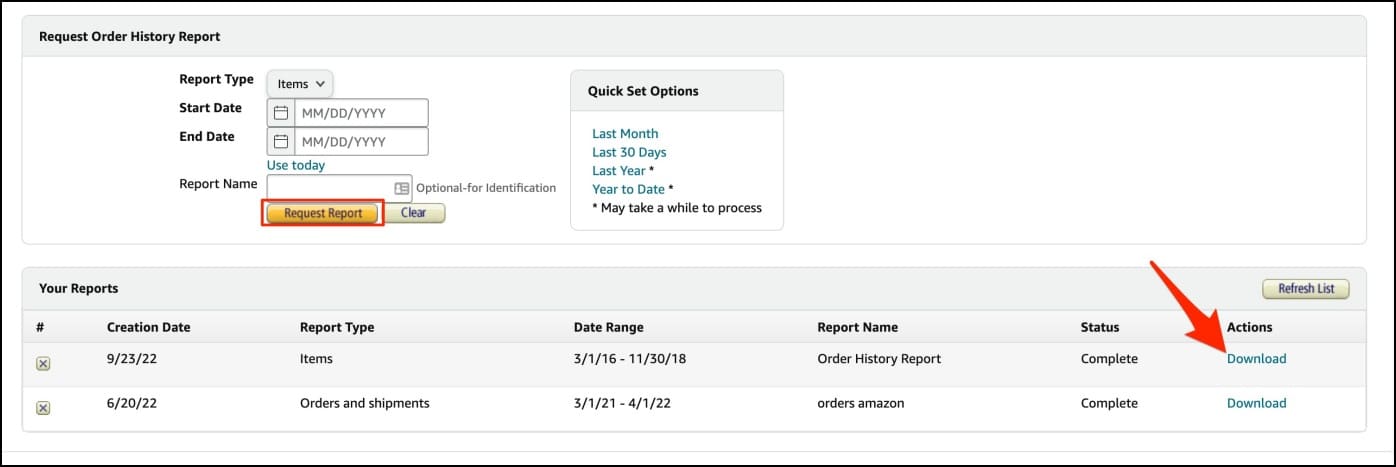Click the Refresh List button
1396x467 pixels.
click(x=1306, y=289)
